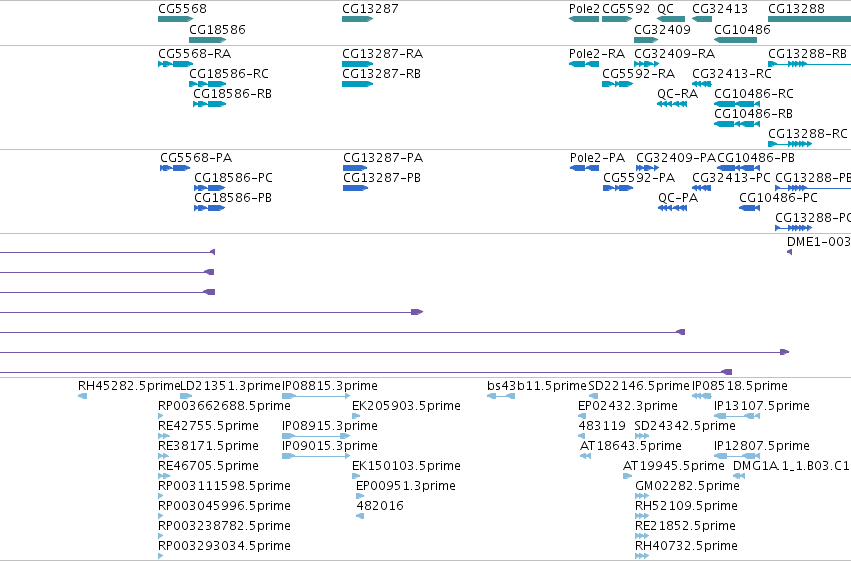Select transcript QC-RA

click(x=677, y=94)
